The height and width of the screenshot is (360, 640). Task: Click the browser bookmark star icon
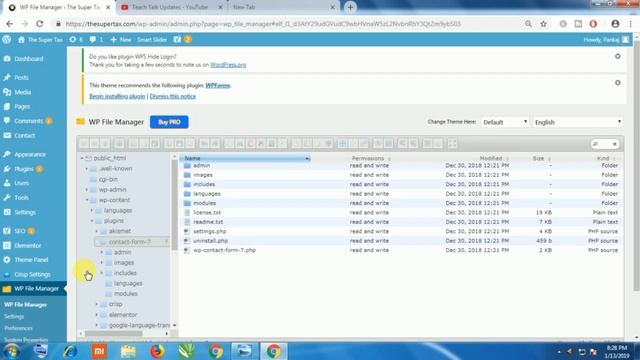pos(543,24)
